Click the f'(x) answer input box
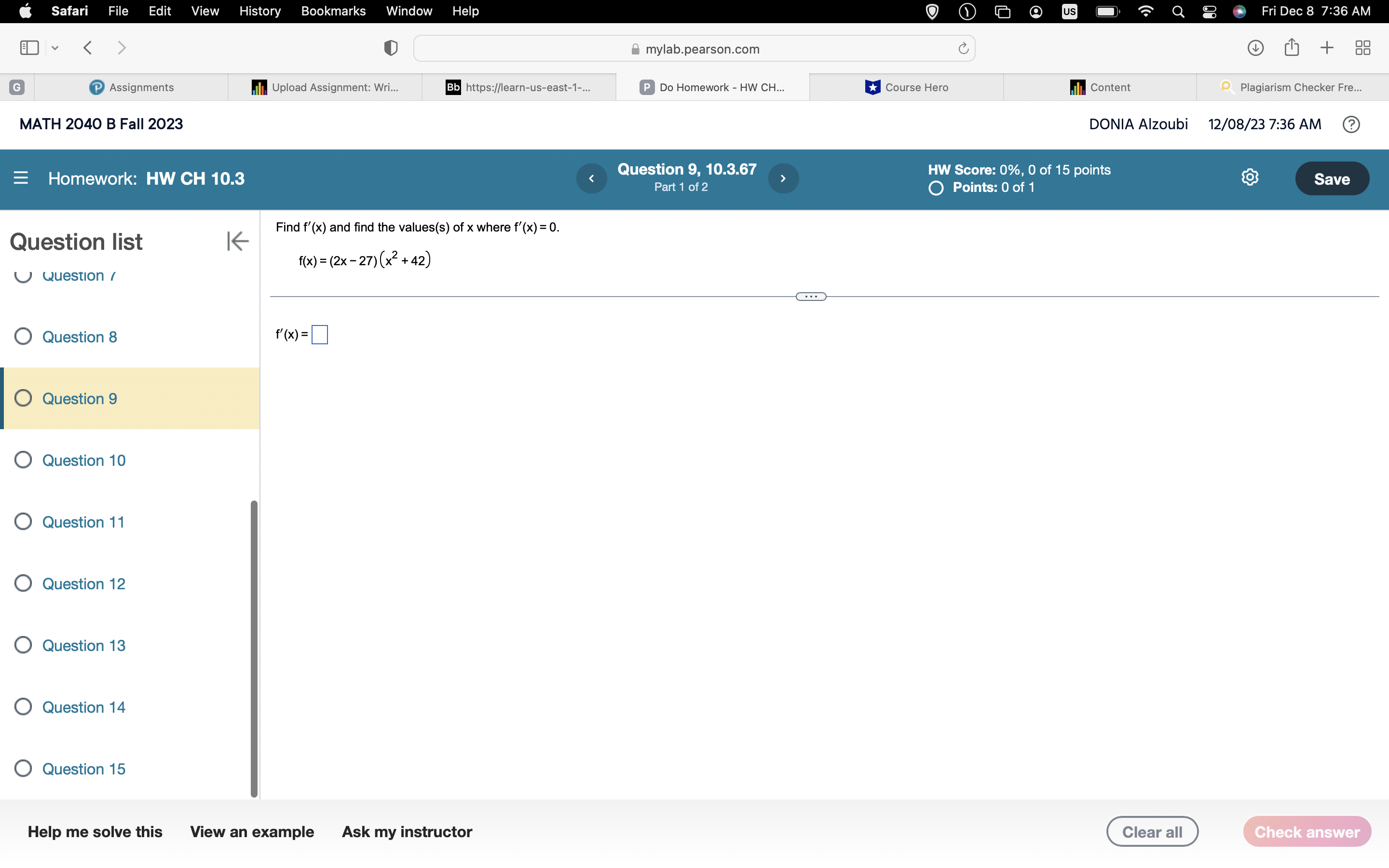 pos(320,335)
